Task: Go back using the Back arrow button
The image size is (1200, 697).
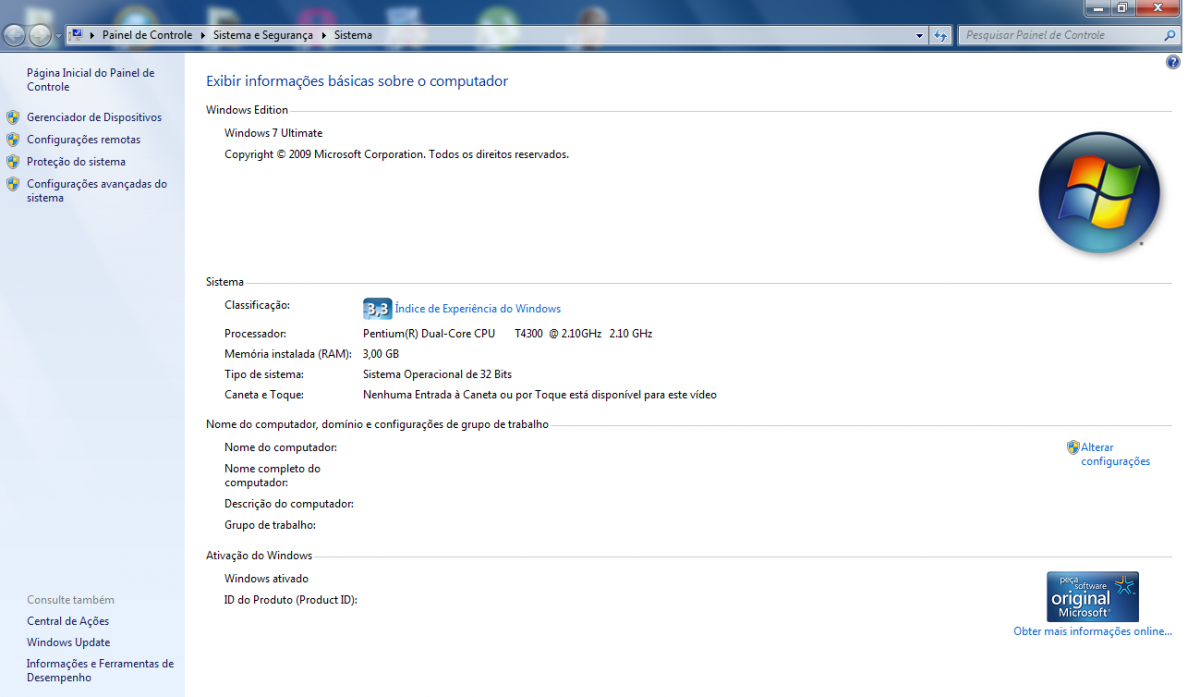Action: 15,36
